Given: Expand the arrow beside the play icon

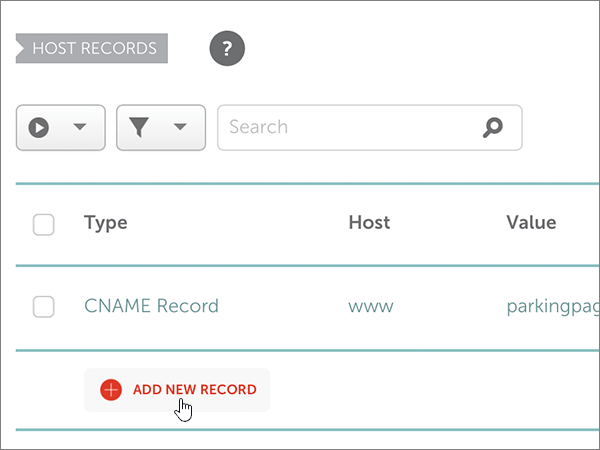Looking at the screenshot, I should tap(81, 128).
